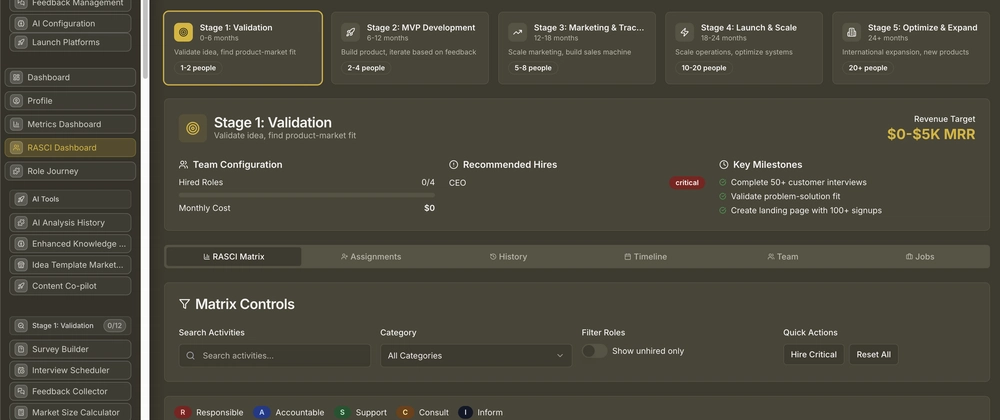Click large target icon beside Stage 1 heading
Viewport: 1000px width, 420px height.
193,128
